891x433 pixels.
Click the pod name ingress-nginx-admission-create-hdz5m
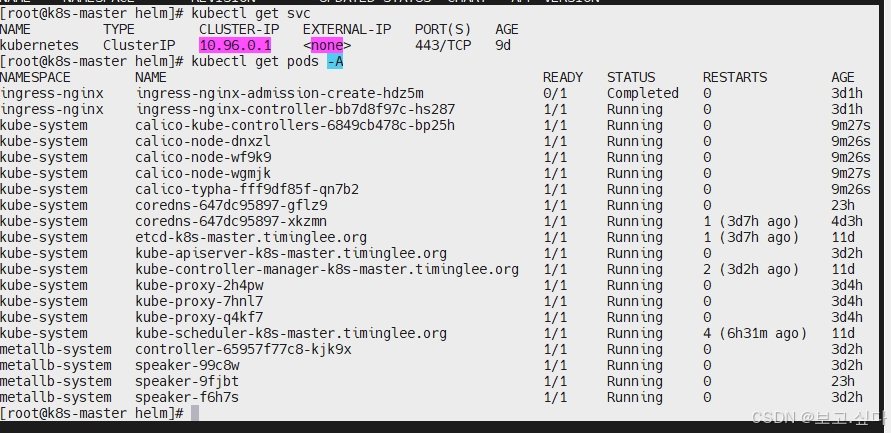coord(279,93)
